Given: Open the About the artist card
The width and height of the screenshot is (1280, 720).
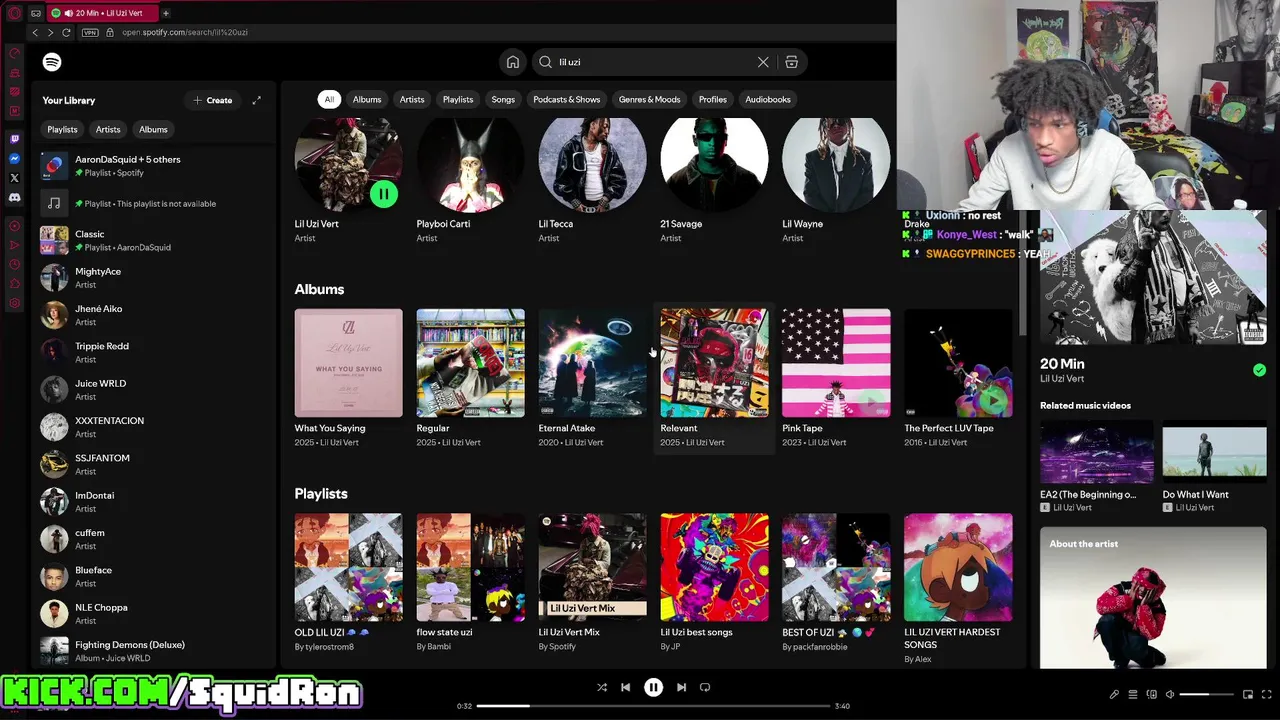Looking at the screenshot, I should click(1153, 597).
